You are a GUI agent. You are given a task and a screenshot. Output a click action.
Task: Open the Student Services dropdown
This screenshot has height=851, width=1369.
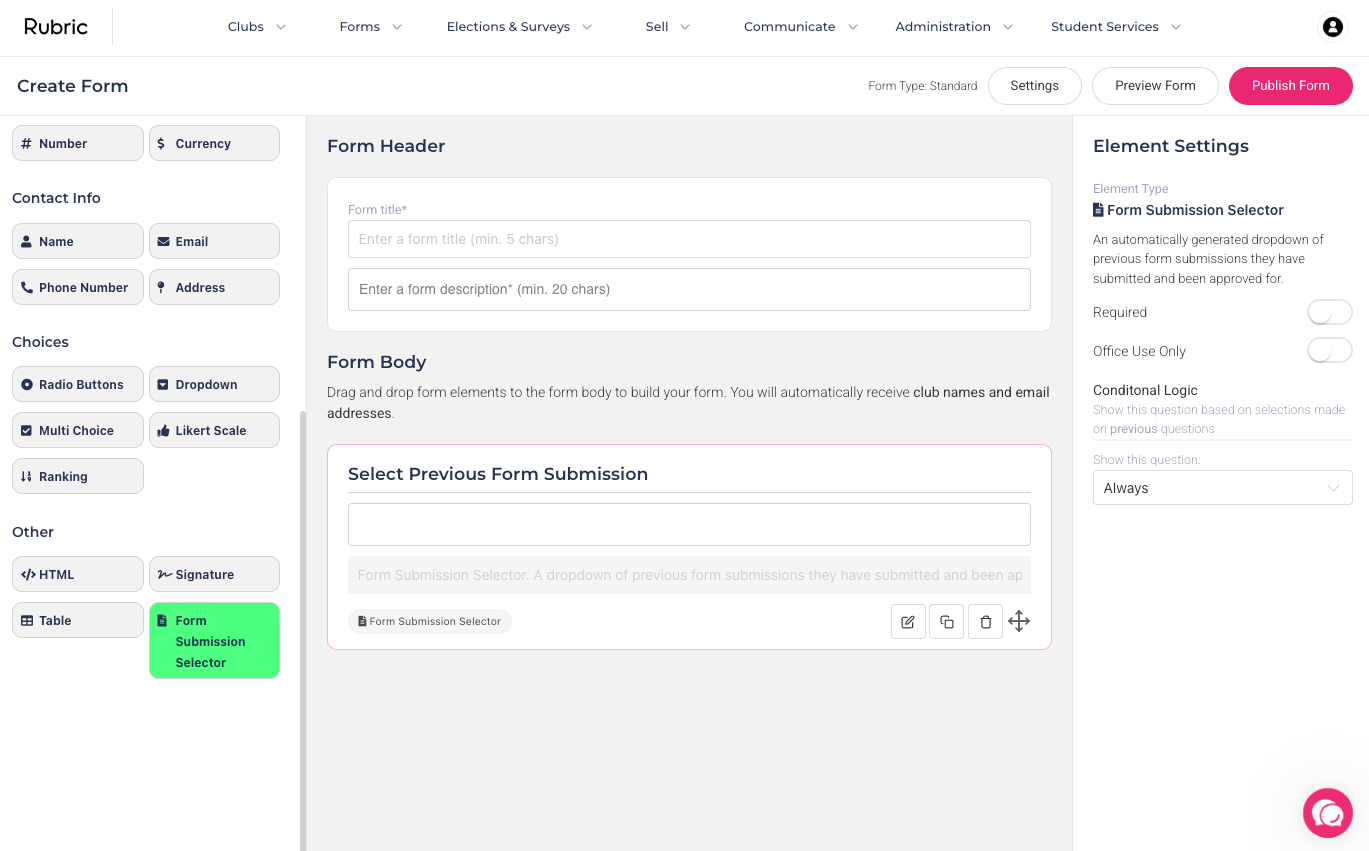click(1115, 27)
